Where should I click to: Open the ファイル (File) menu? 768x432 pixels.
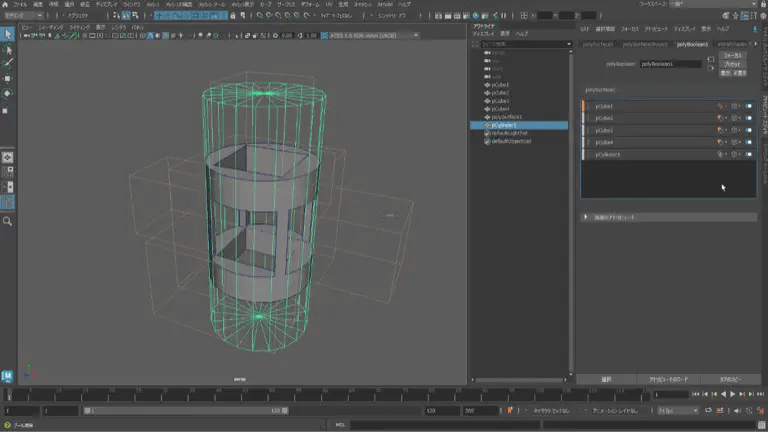[20, 4]
